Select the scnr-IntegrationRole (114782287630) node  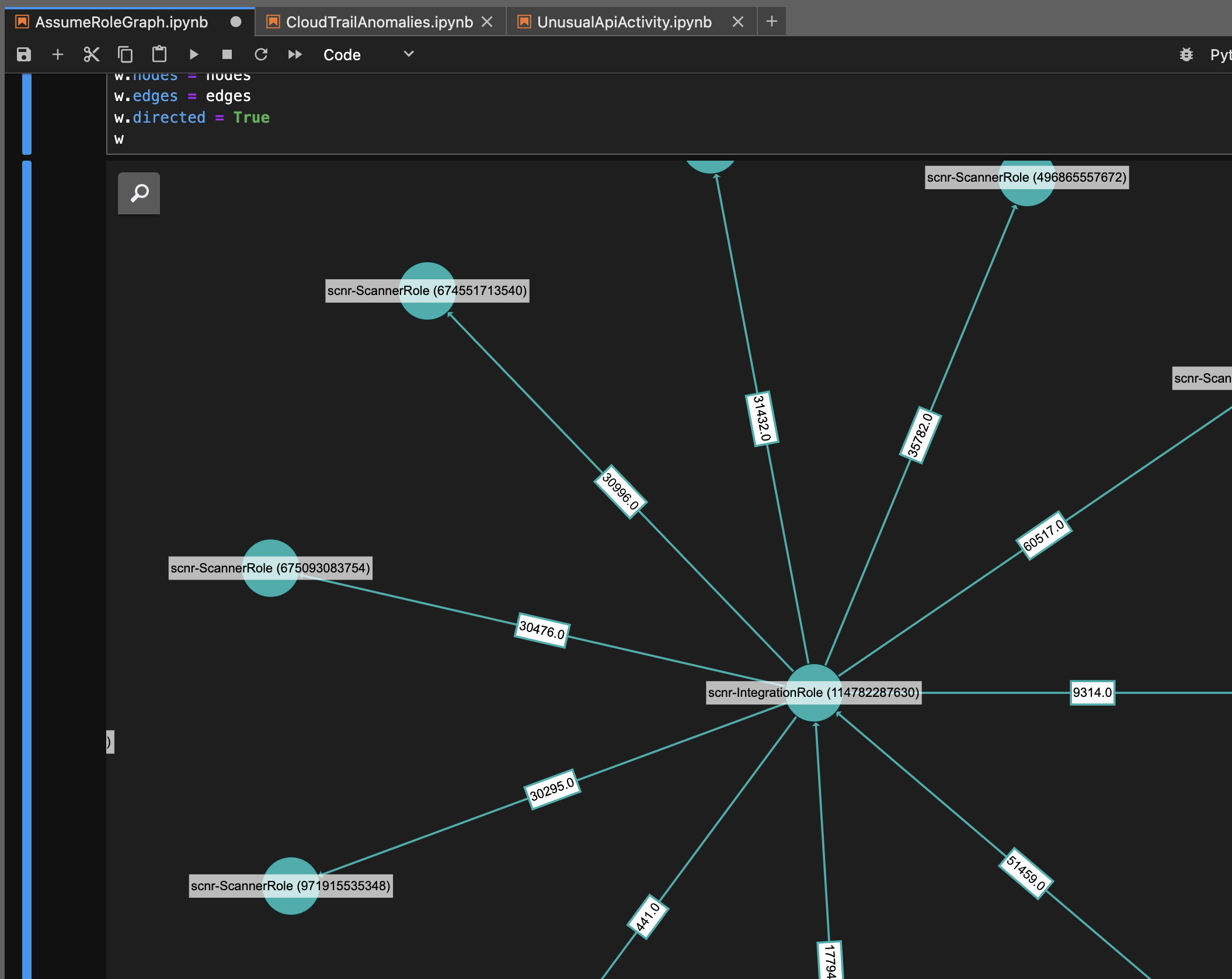(813, 693)
